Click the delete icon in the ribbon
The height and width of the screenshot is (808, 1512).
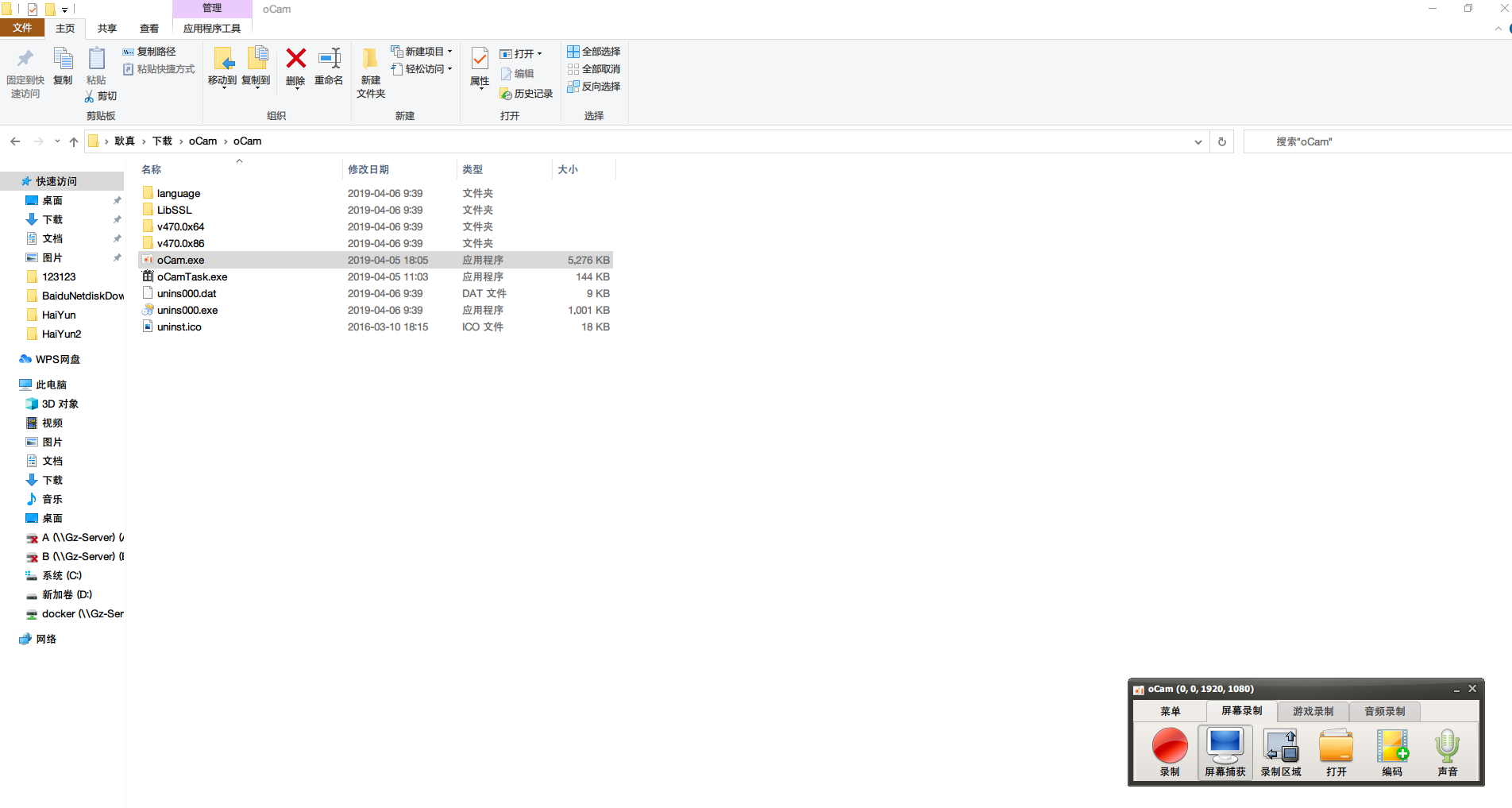pos(295,68)
